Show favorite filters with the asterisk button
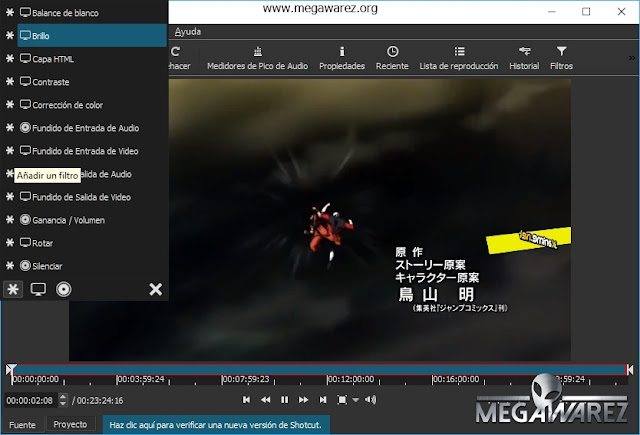Screen dimensions: 640x435 pyautogui.click(x=13, y=289)
